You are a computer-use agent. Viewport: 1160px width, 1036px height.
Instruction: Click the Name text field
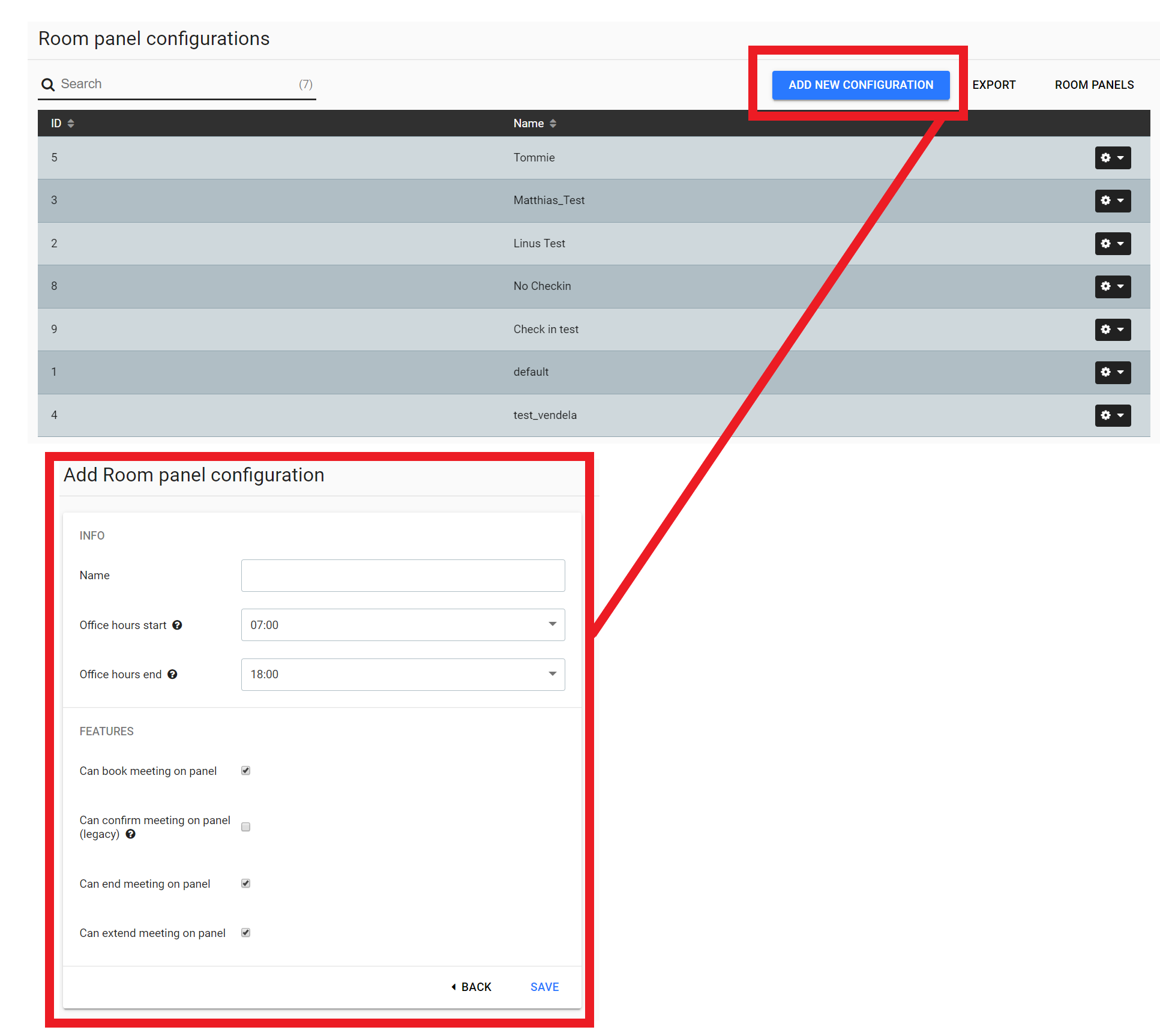click(x=403, y=576)
